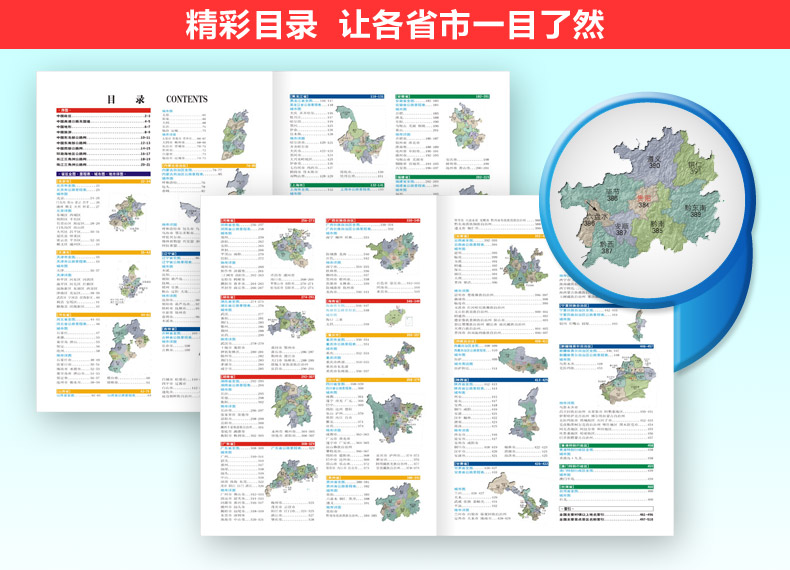This screenshot has height=570, width=790.
Task: Select the Hebei province map thumbnail
Action: (x=128, y=346)
